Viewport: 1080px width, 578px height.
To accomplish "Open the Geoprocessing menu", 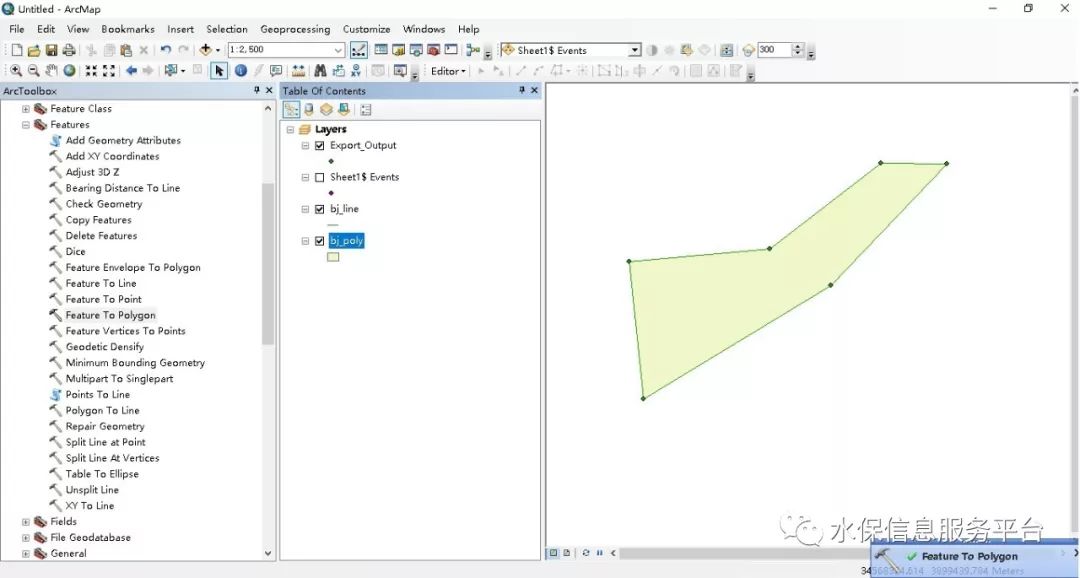I will (x=295, y=29).
